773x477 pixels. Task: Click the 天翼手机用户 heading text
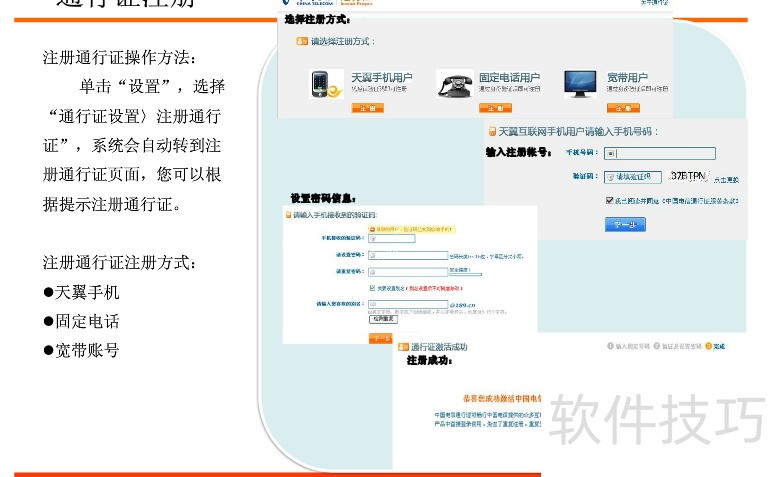382,78
